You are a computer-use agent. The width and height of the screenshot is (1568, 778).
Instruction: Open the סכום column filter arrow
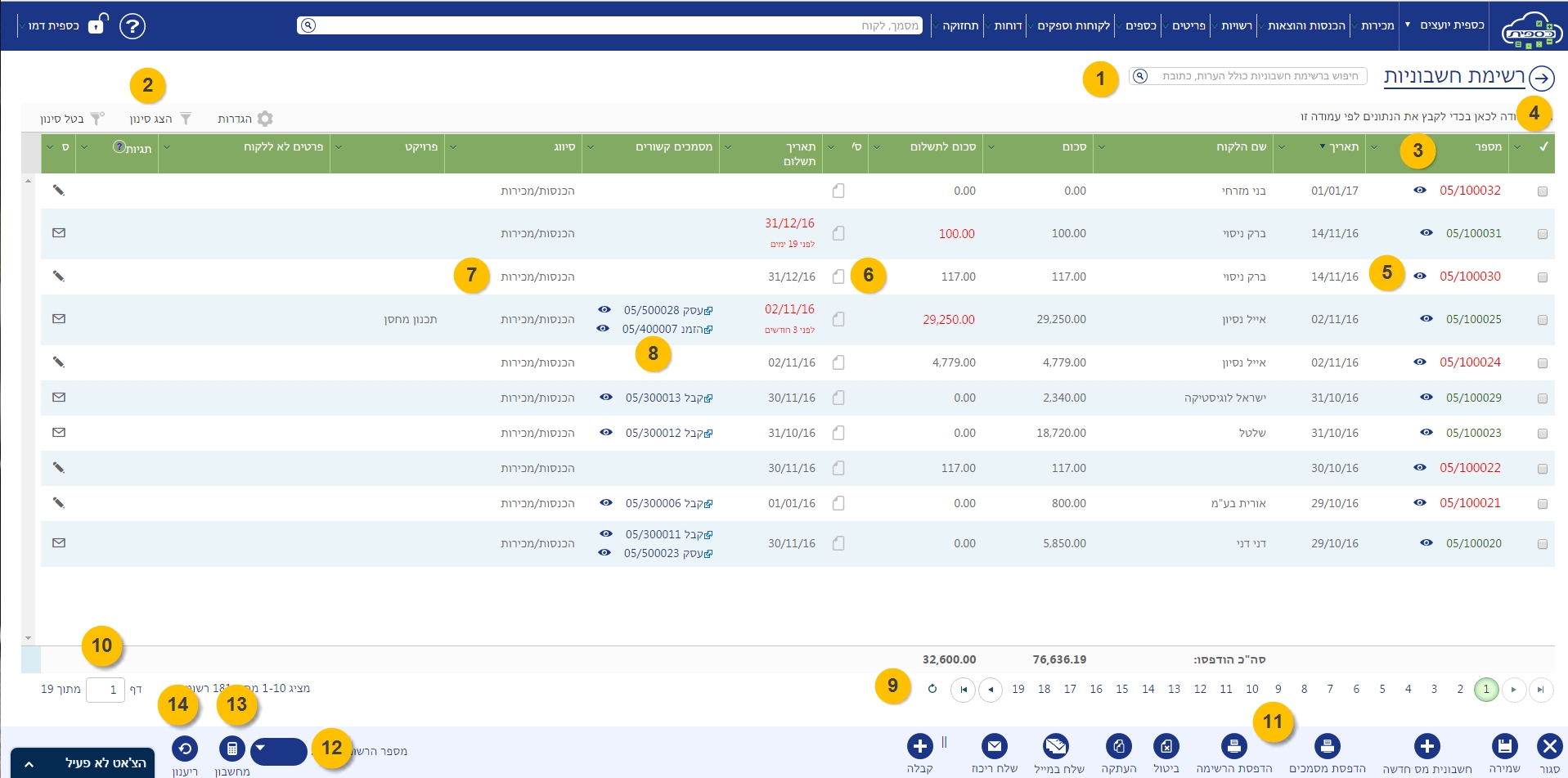click(991, 147)
